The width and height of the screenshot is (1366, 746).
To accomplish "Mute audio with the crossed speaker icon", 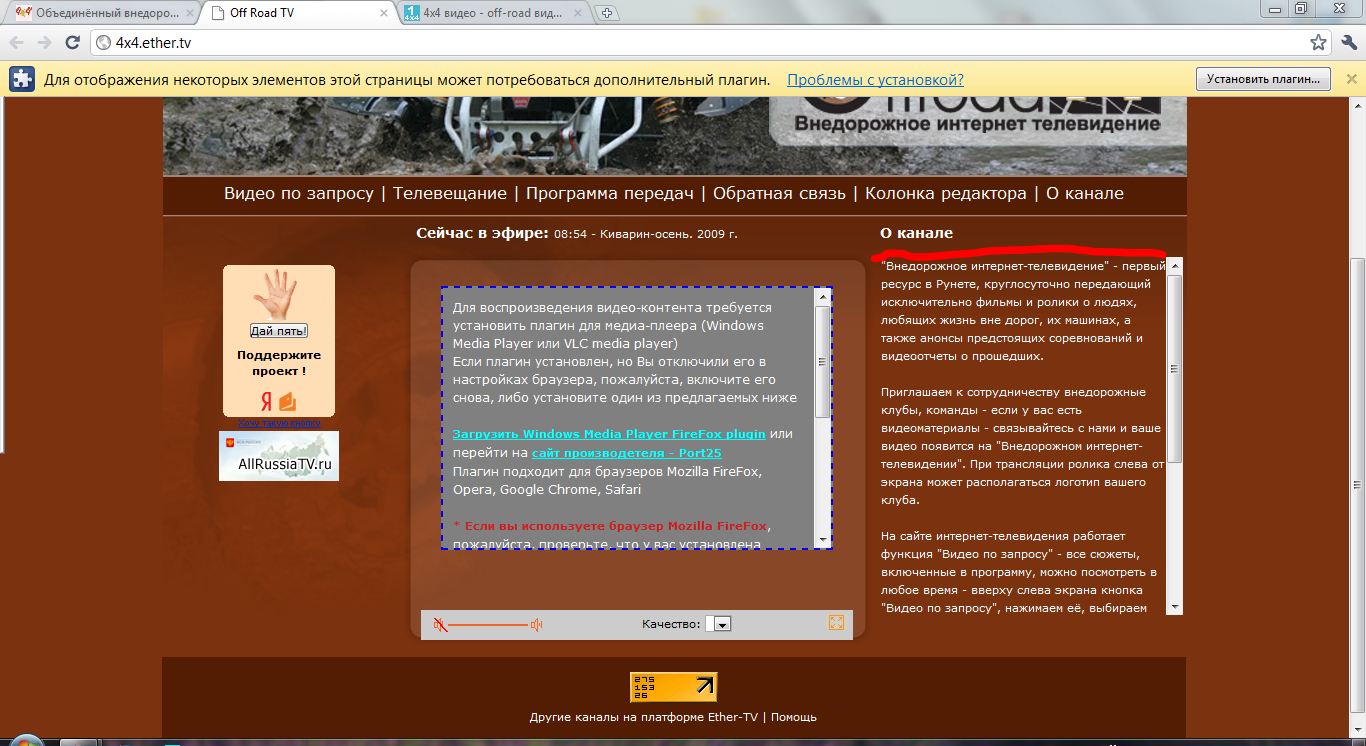I will pyautogui.click(x=440, y=625).
